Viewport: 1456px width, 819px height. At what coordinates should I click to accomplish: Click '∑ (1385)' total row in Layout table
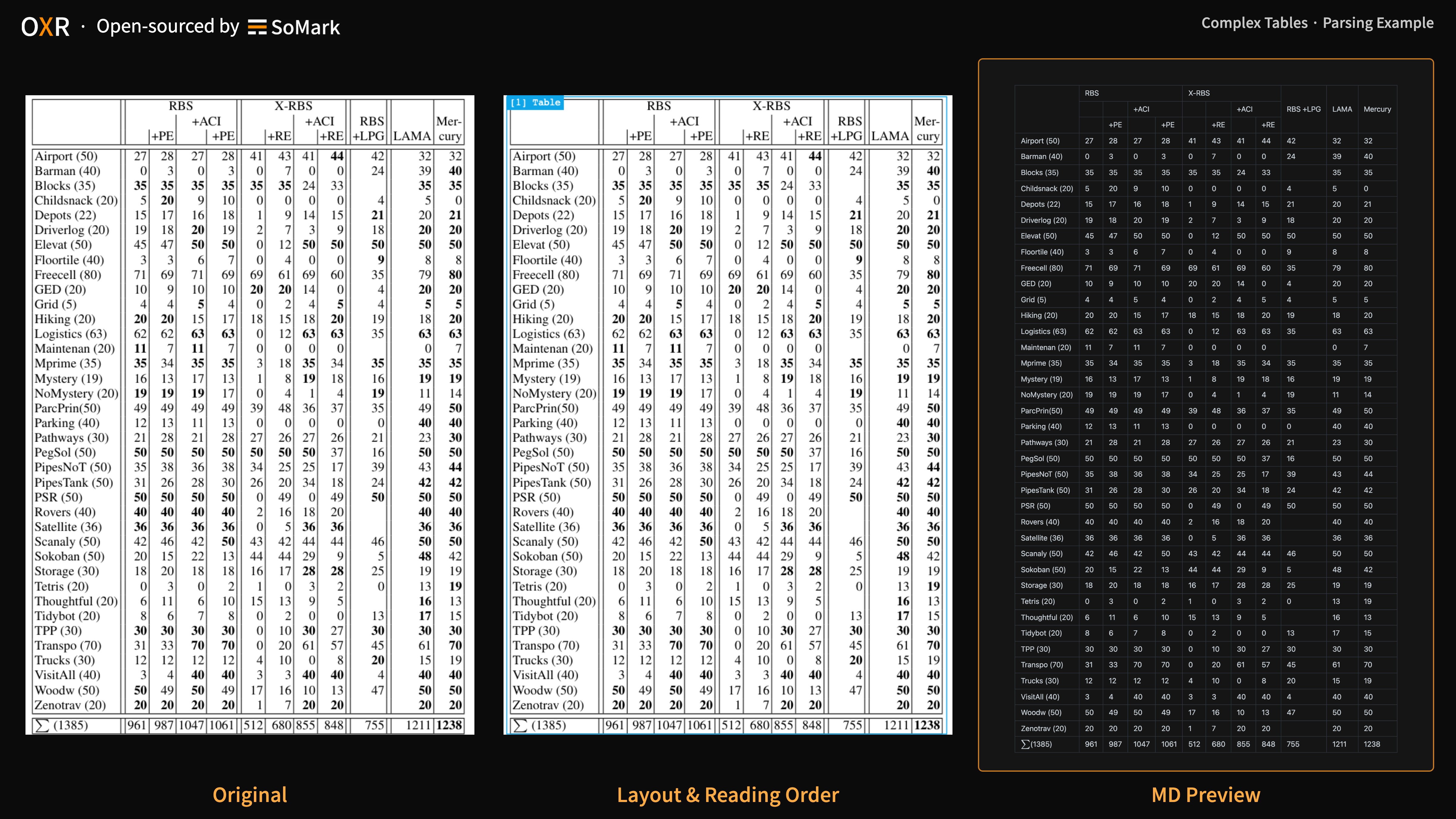point(726,725)
